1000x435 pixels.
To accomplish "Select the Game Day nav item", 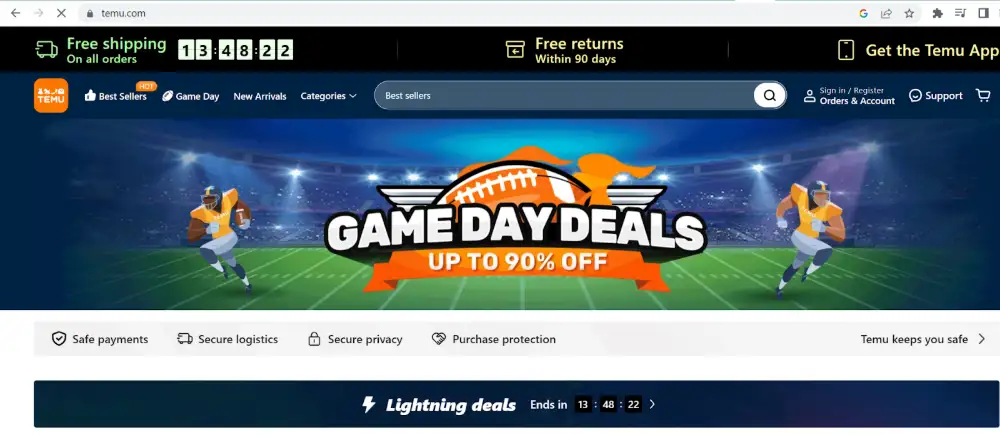I will (x=191, y=96).
